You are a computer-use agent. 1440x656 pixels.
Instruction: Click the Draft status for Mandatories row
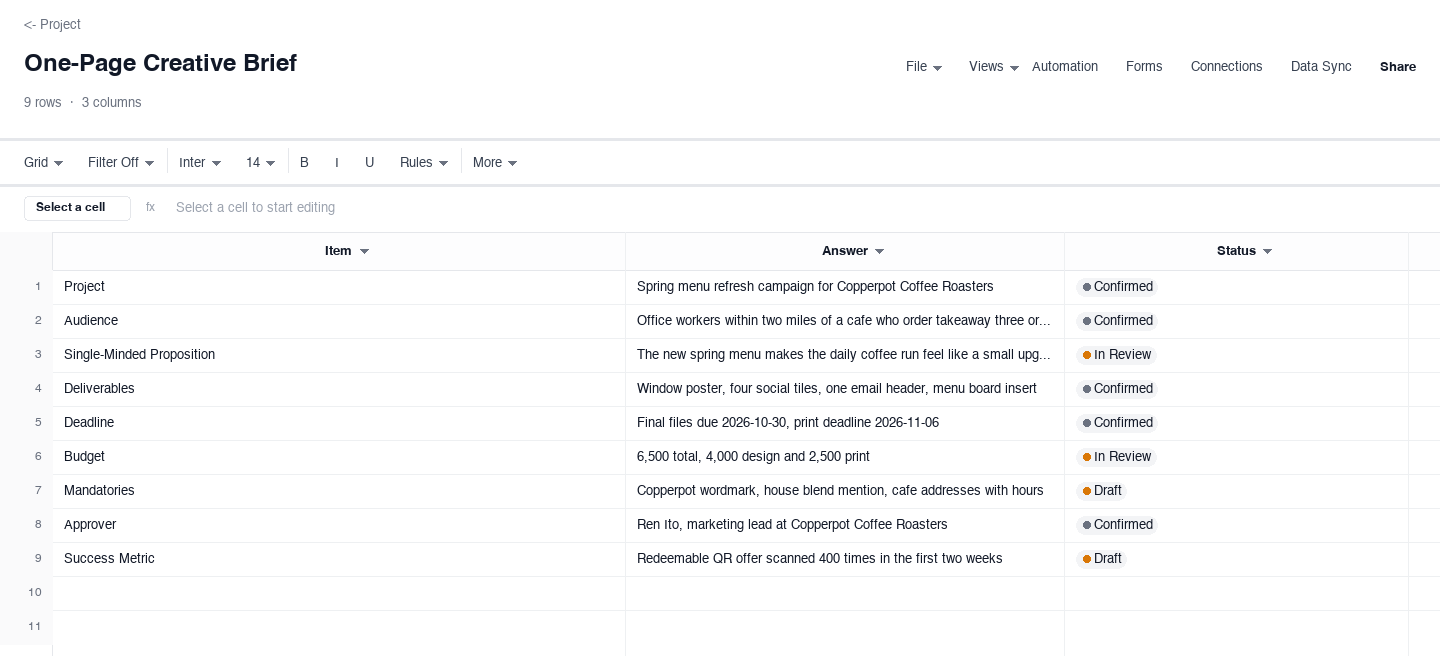pos(1102,491)
